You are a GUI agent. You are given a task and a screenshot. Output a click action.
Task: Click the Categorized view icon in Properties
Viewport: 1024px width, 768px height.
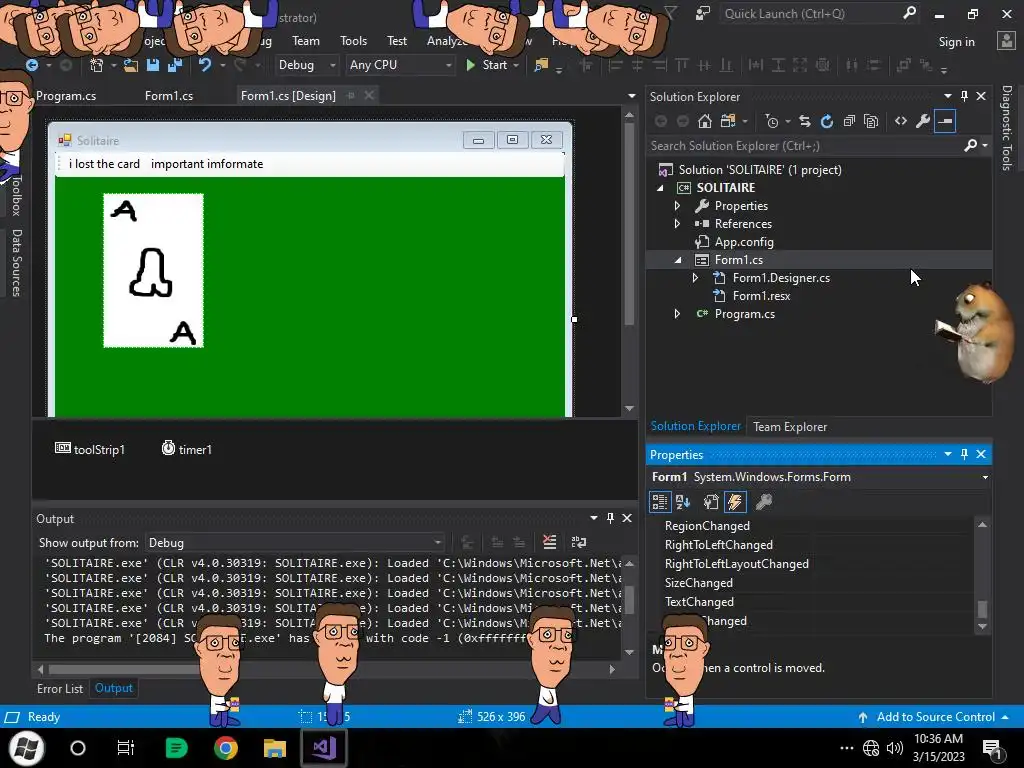[660, 502]
